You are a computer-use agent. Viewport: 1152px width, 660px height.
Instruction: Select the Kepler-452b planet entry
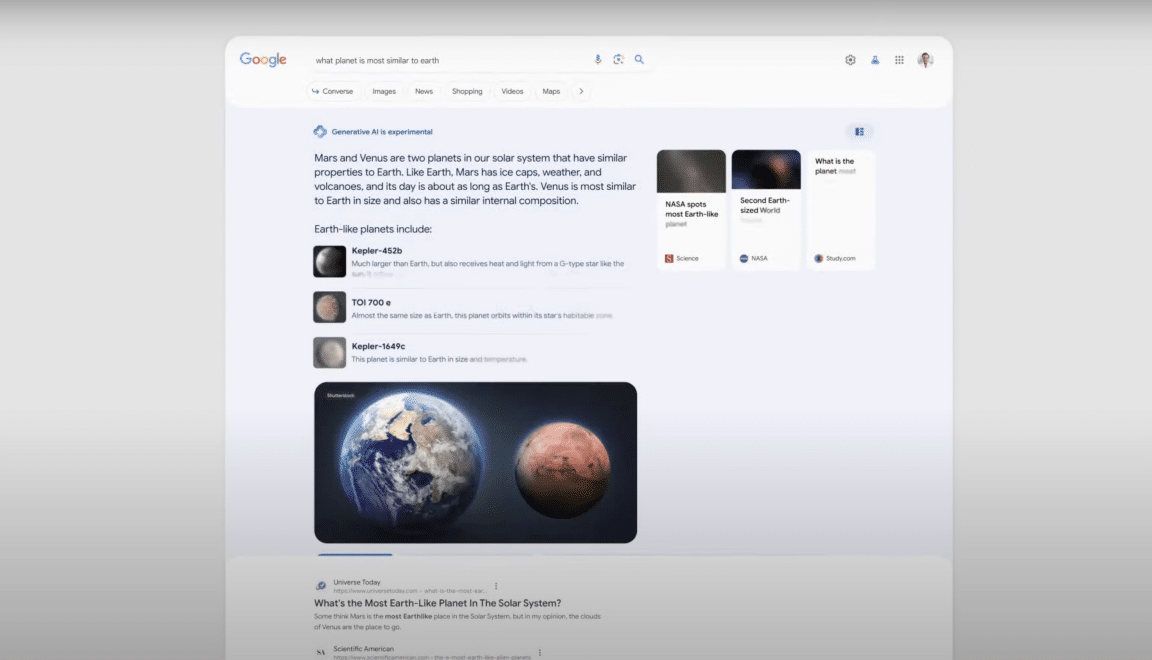377,250
